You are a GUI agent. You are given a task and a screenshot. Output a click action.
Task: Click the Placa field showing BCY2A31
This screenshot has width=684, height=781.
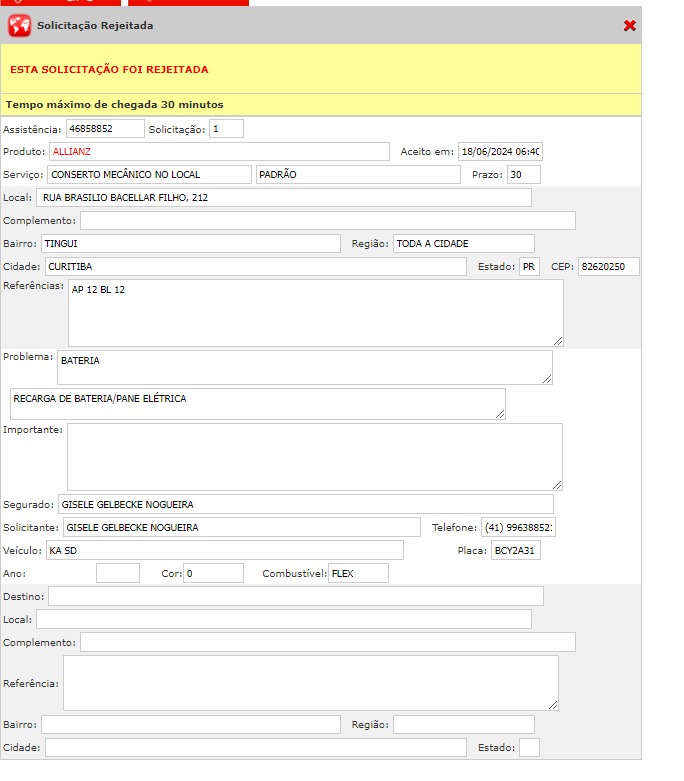click(x=515, y=551)
